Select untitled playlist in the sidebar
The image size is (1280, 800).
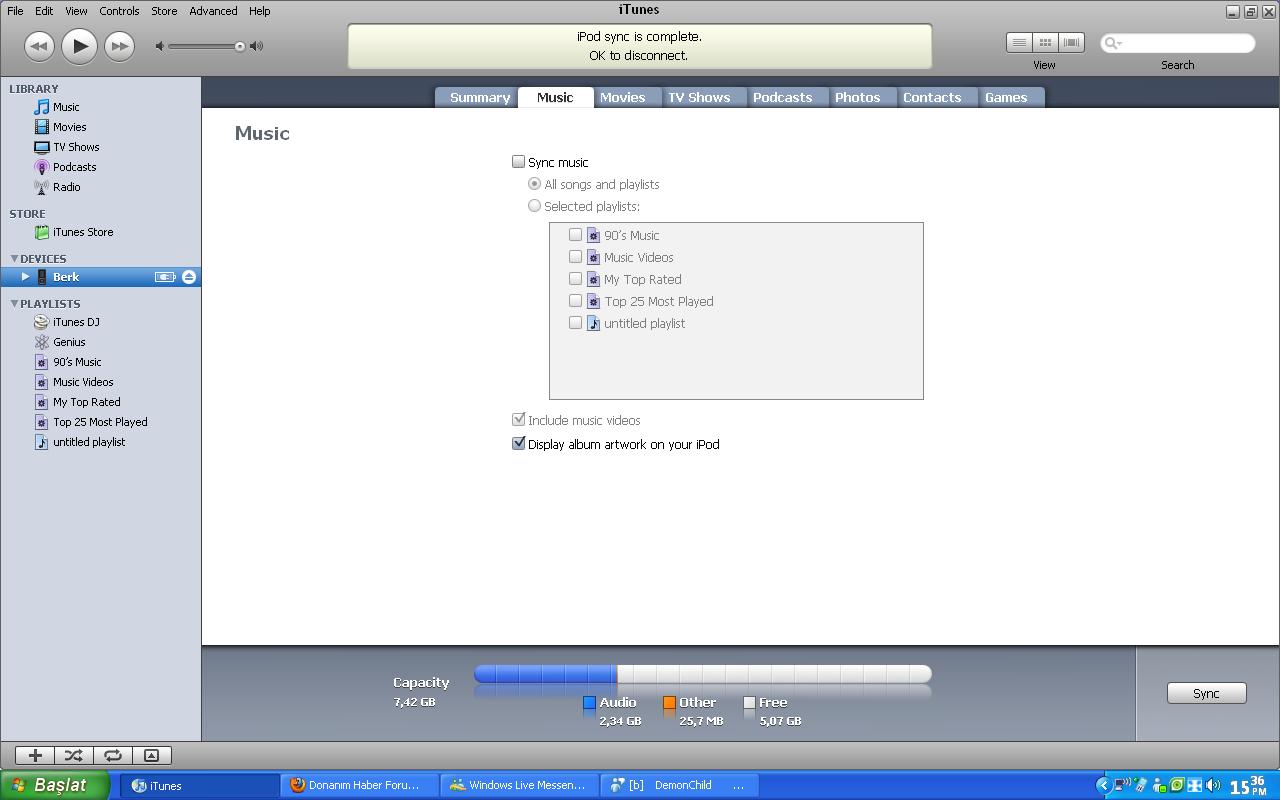point(89,442)
